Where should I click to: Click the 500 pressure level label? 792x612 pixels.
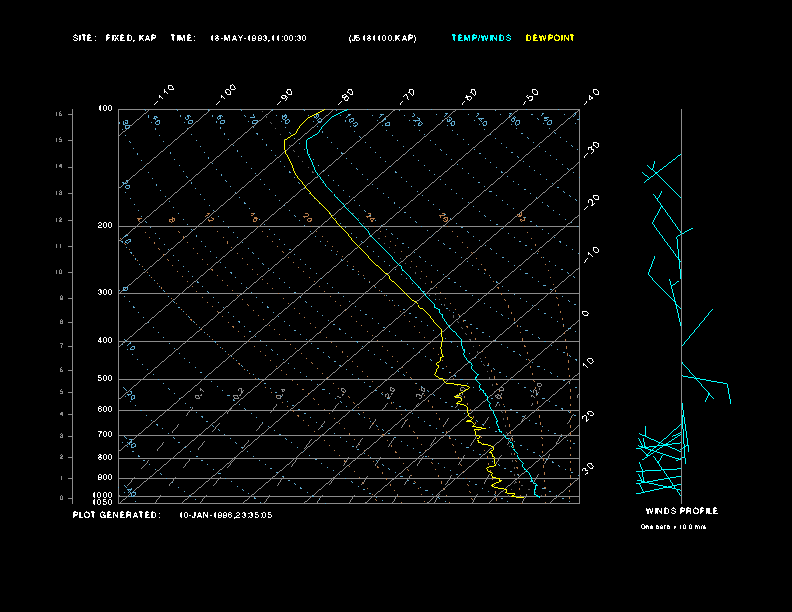105,378
